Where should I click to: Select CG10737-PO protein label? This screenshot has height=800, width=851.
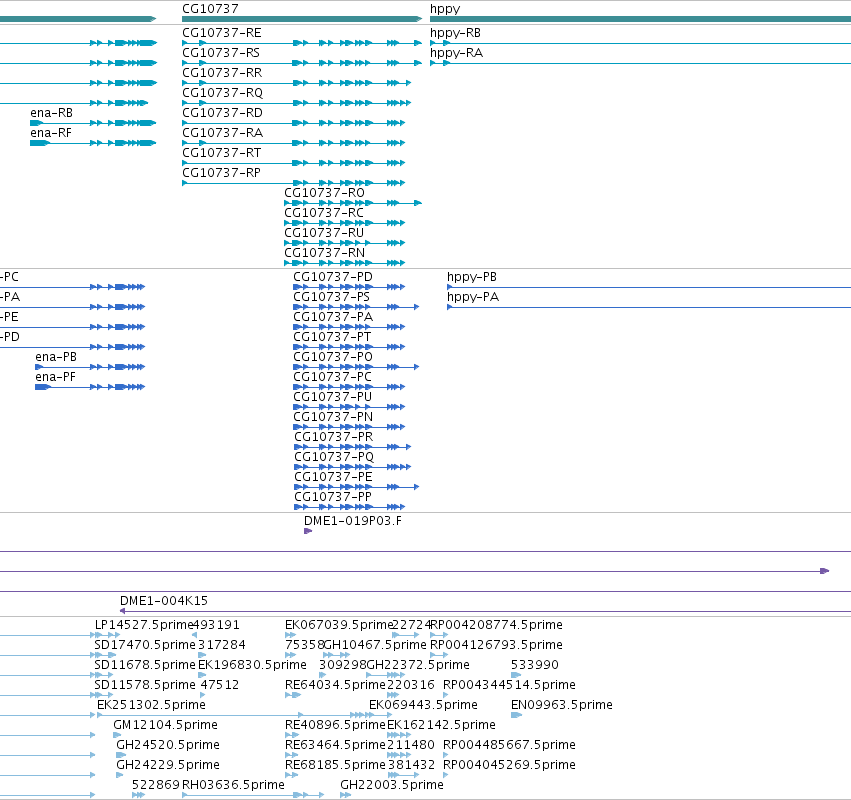coord(333,357)
